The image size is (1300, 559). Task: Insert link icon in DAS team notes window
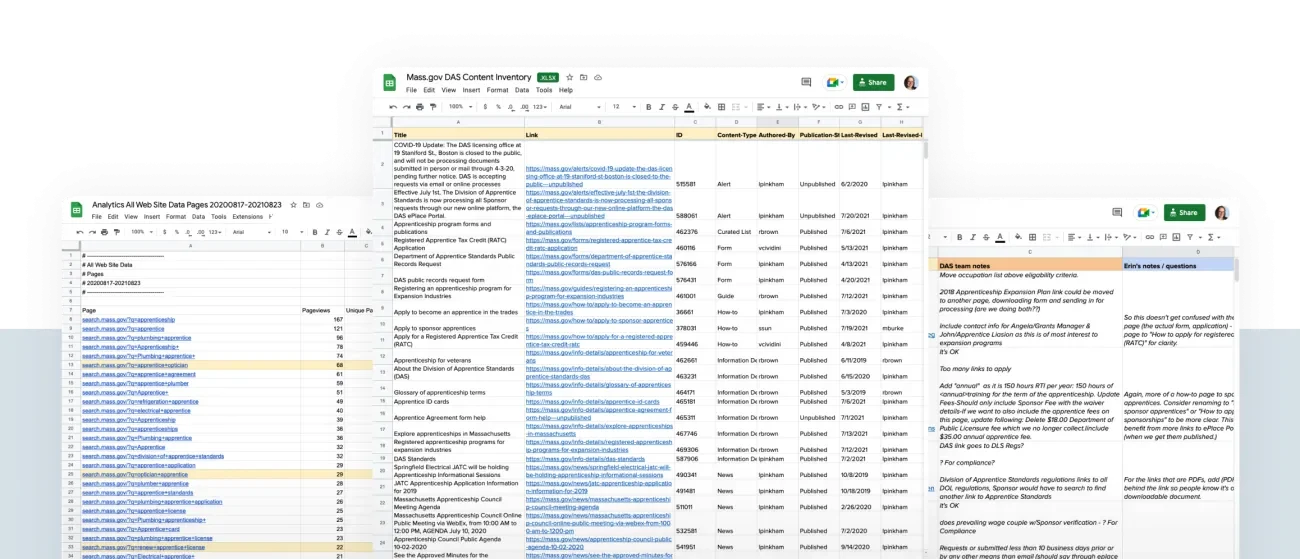[x=1150, y=237]
